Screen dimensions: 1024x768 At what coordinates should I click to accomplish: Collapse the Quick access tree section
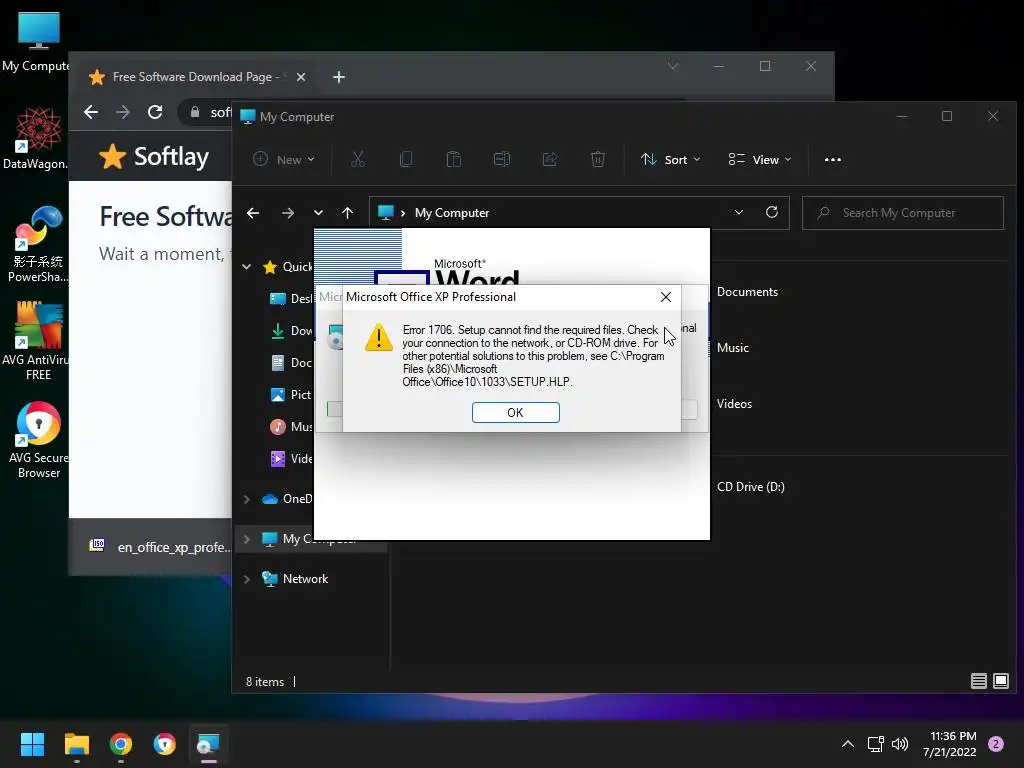[247, 266]
